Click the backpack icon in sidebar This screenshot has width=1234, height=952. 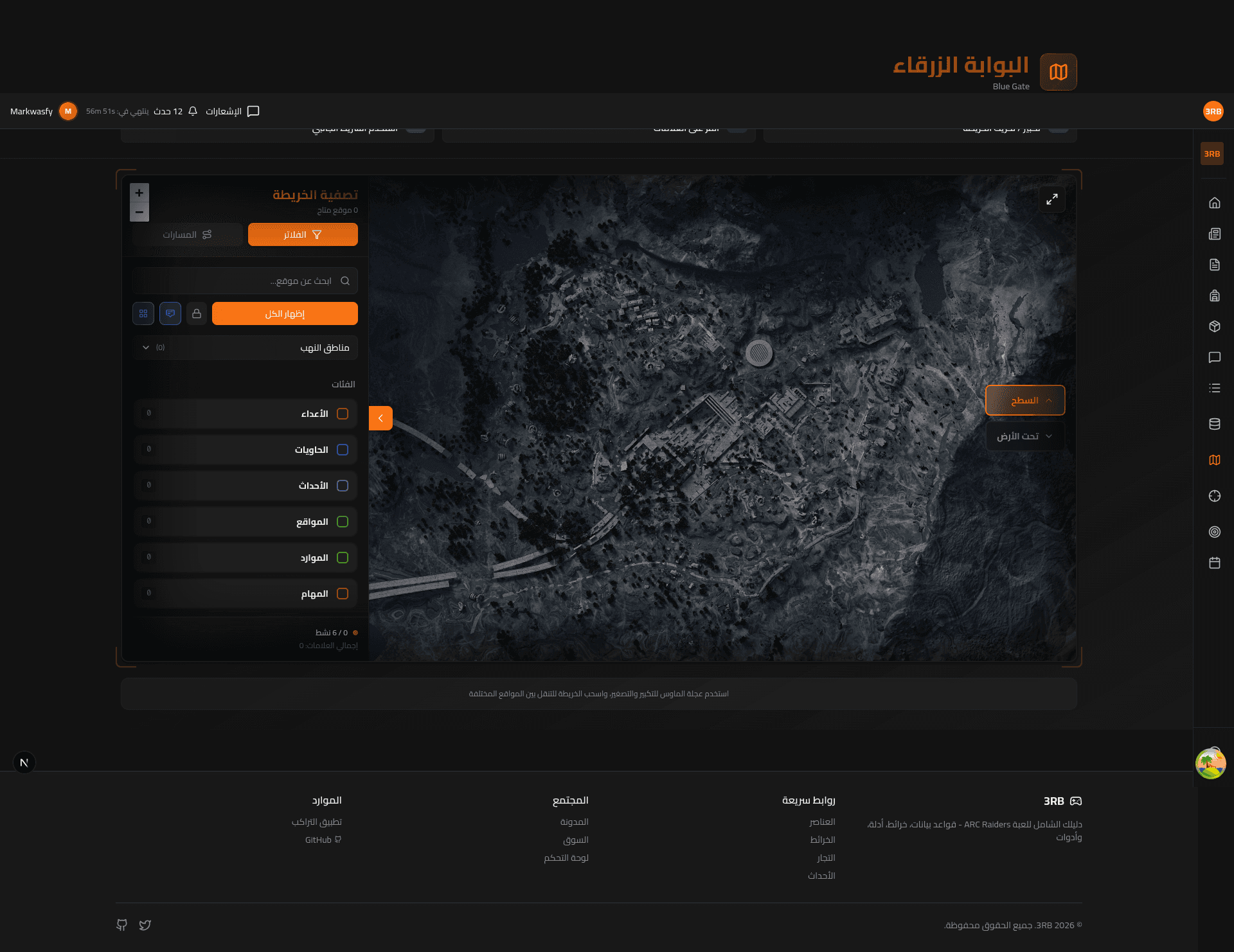click(1214, 295)
